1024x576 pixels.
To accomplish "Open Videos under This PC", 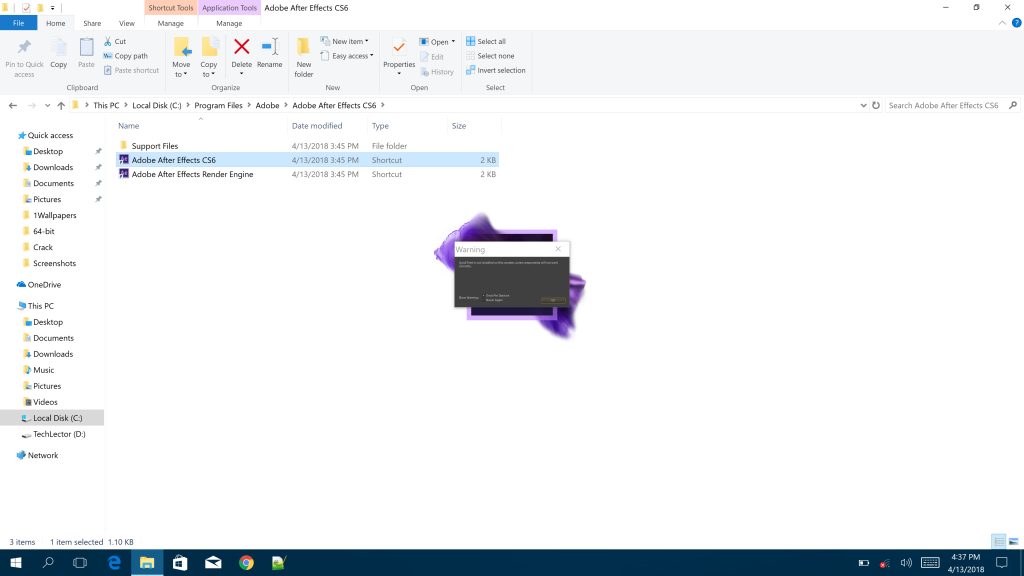I will click(45, 402).
